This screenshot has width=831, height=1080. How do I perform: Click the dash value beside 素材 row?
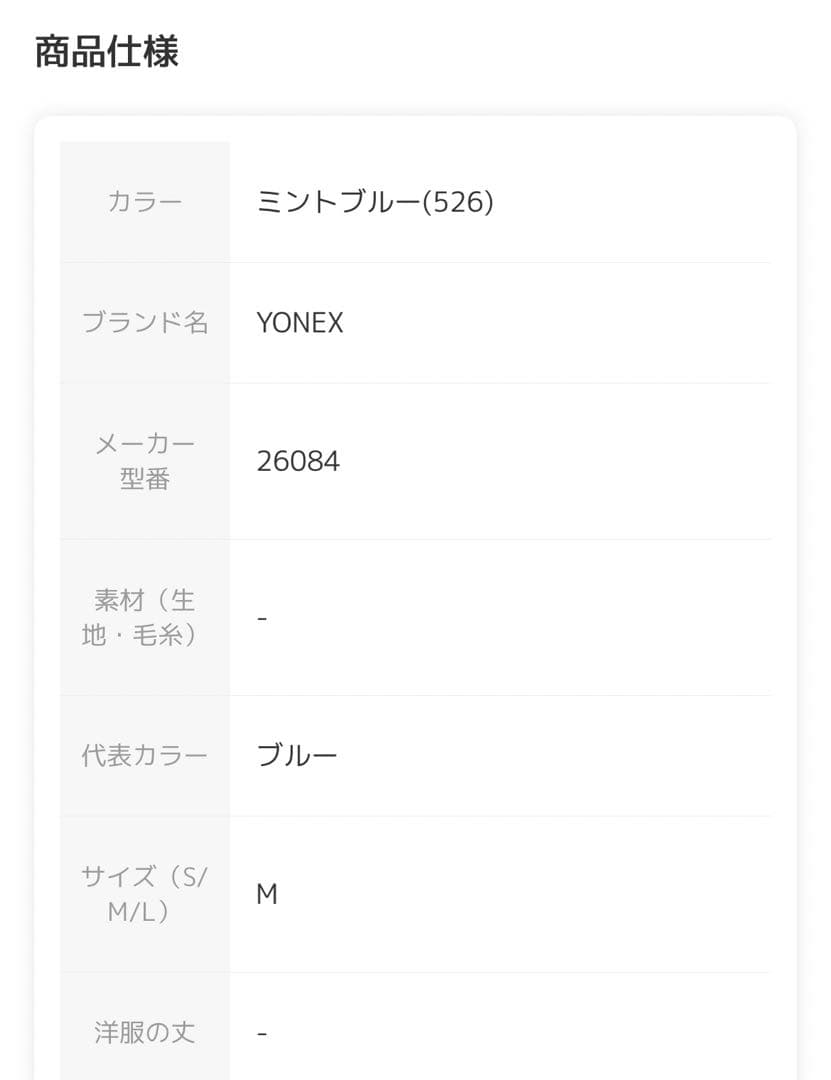[262, 618]
